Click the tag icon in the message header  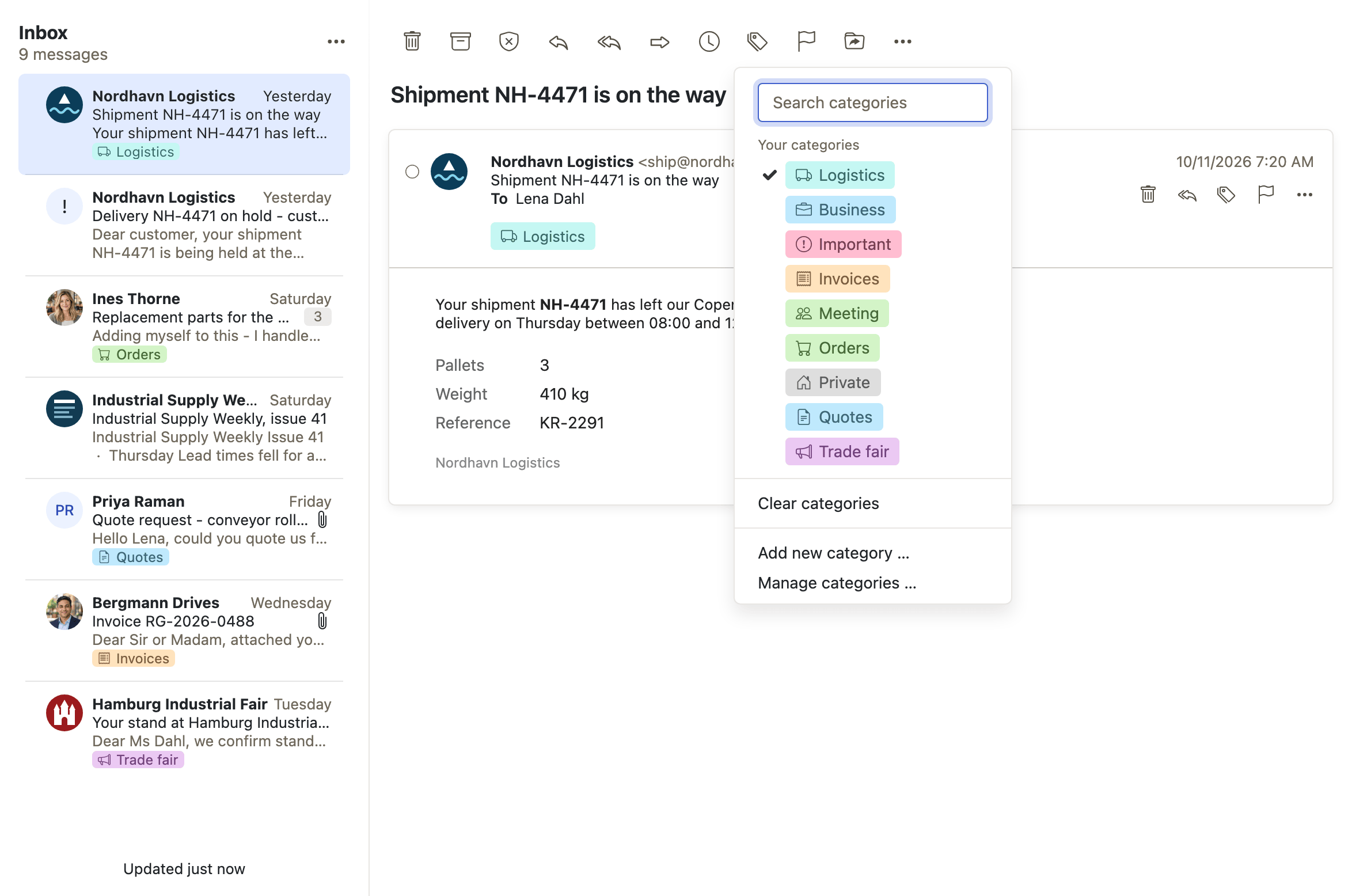click(1226, 195)
